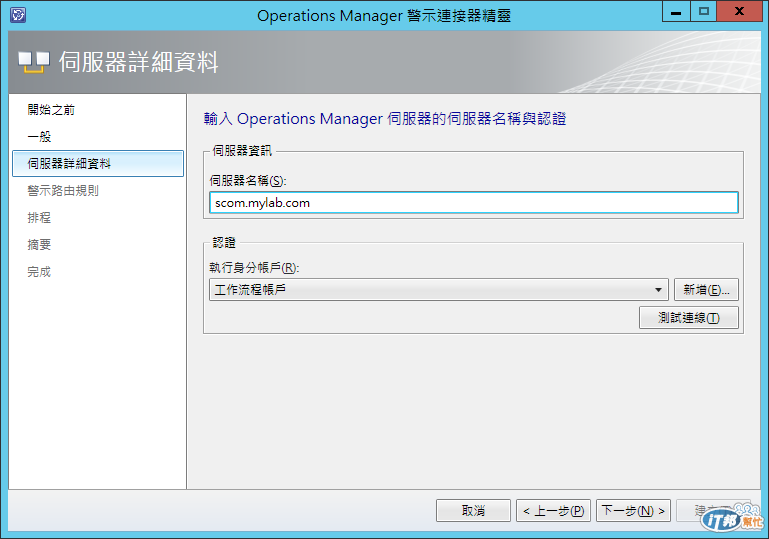Screen dimensions: 769x539
Task: Click the 伺服器名稱 input field
Action: 473,203
